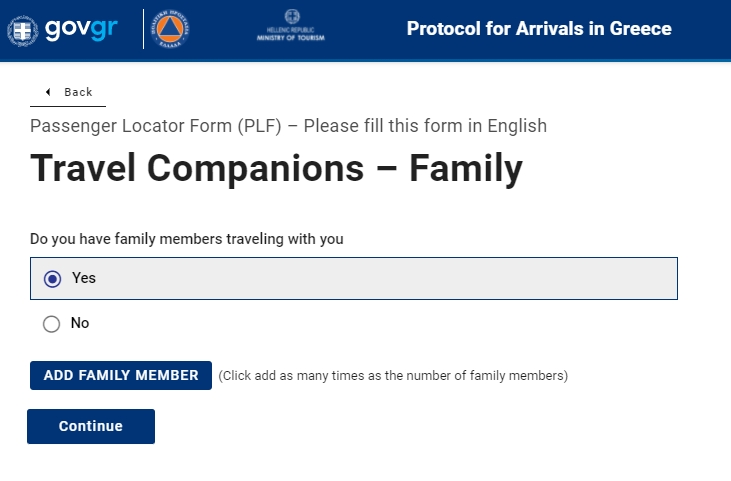Click the "No" option label text
Viewport: 731px width, 481px height.
point(80,323)
